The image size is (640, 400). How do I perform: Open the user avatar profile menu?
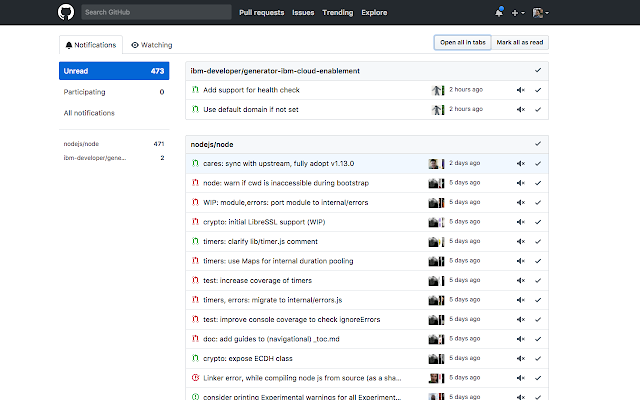tap(541, 13)
